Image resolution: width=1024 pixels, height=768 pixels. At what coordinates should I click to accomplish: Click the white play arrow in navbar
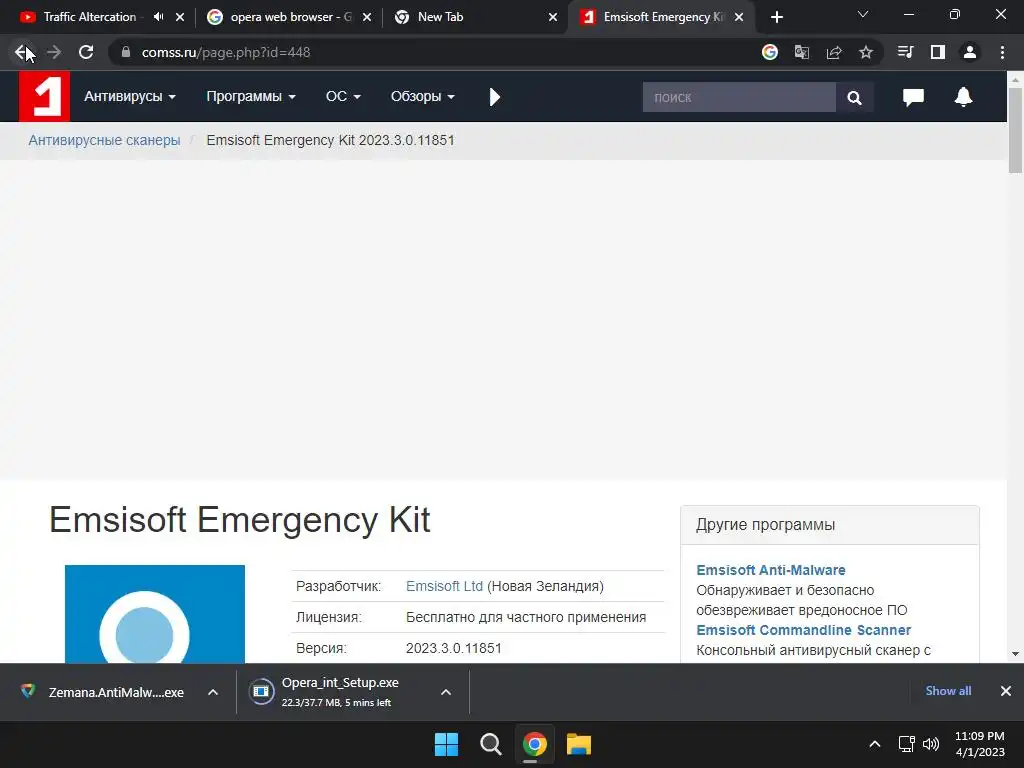494,97
